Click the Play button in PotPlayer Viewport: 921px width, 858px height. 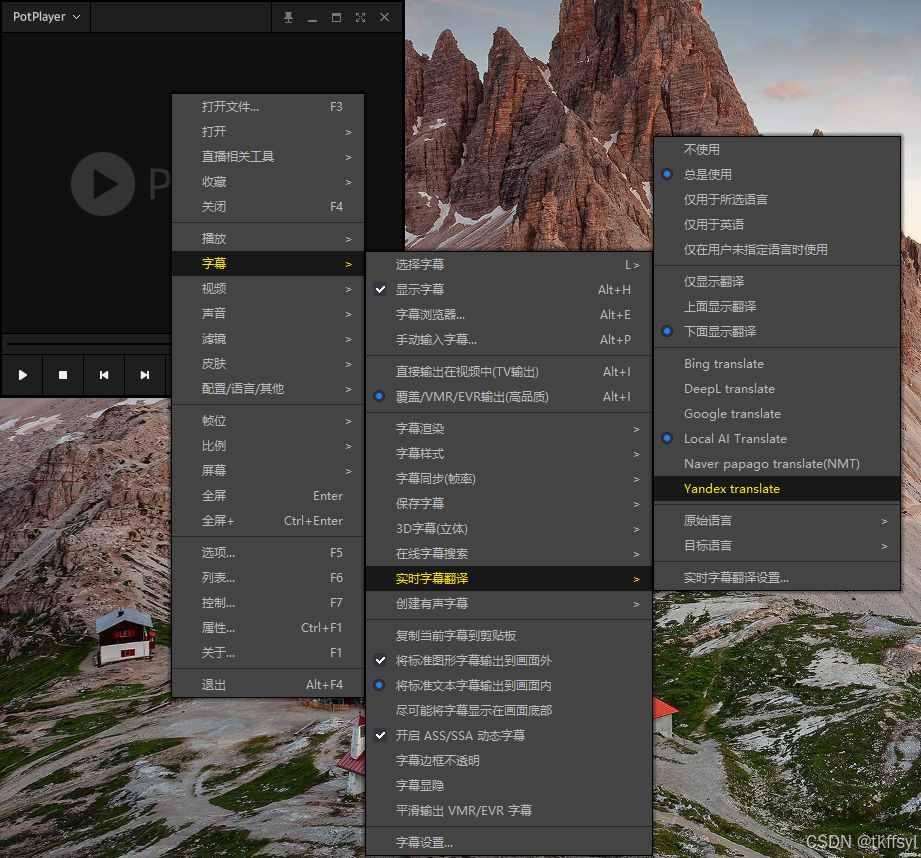(x=22, y=375)
